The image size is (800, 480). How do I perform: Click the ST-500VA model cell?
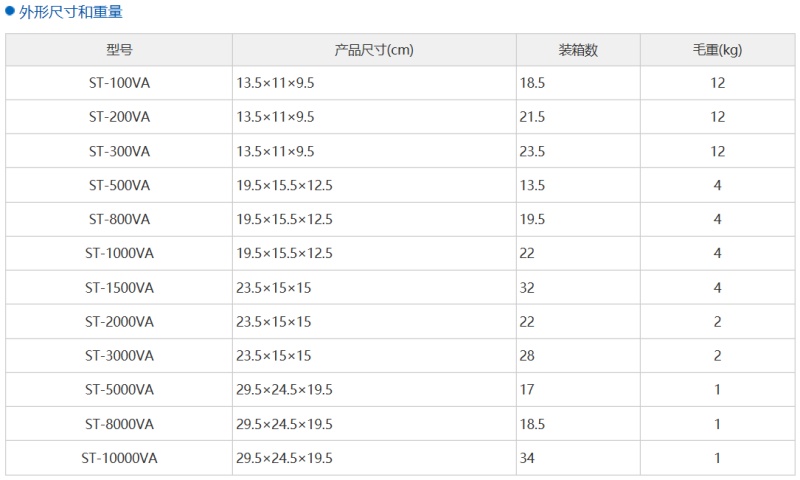(119, 185)
